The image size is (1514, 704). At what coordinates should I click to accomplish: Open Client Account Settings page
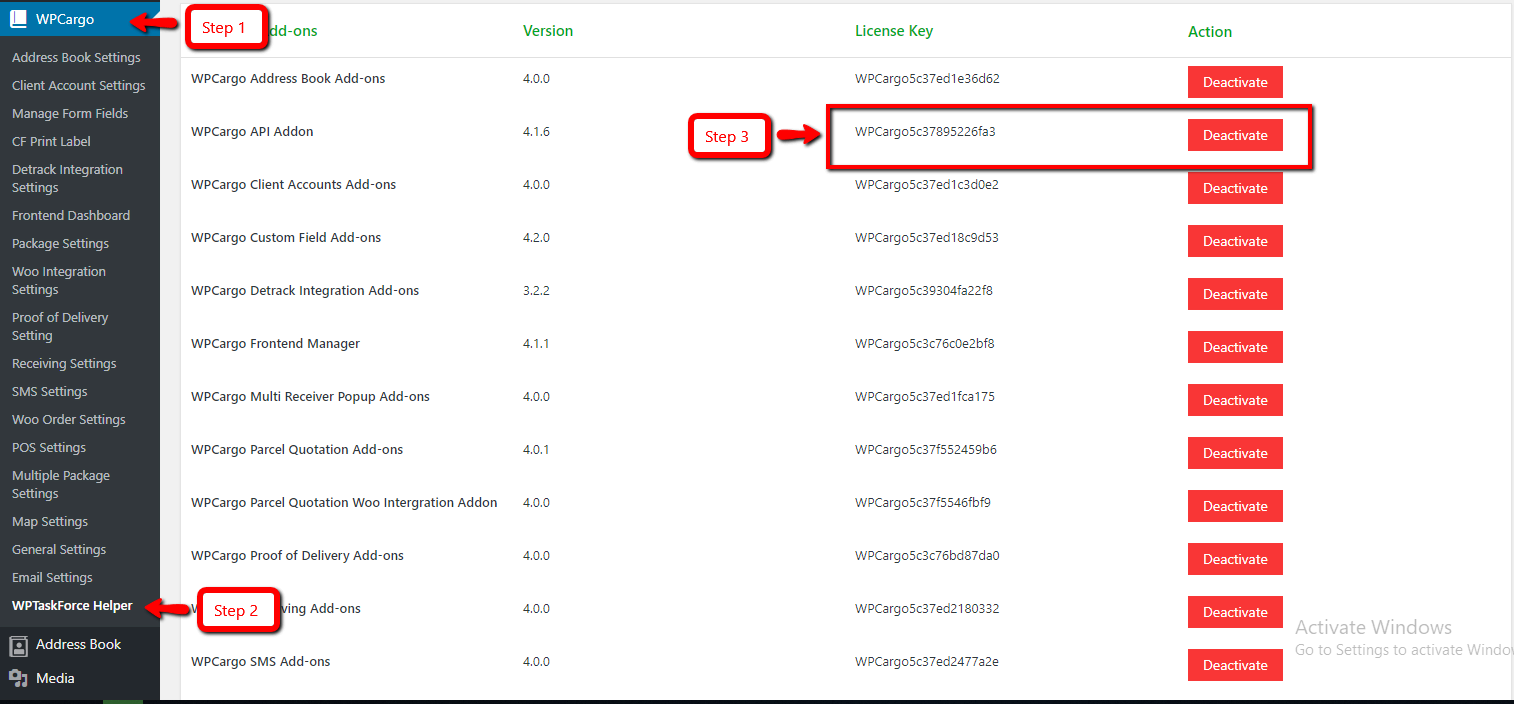click(78, 86)
